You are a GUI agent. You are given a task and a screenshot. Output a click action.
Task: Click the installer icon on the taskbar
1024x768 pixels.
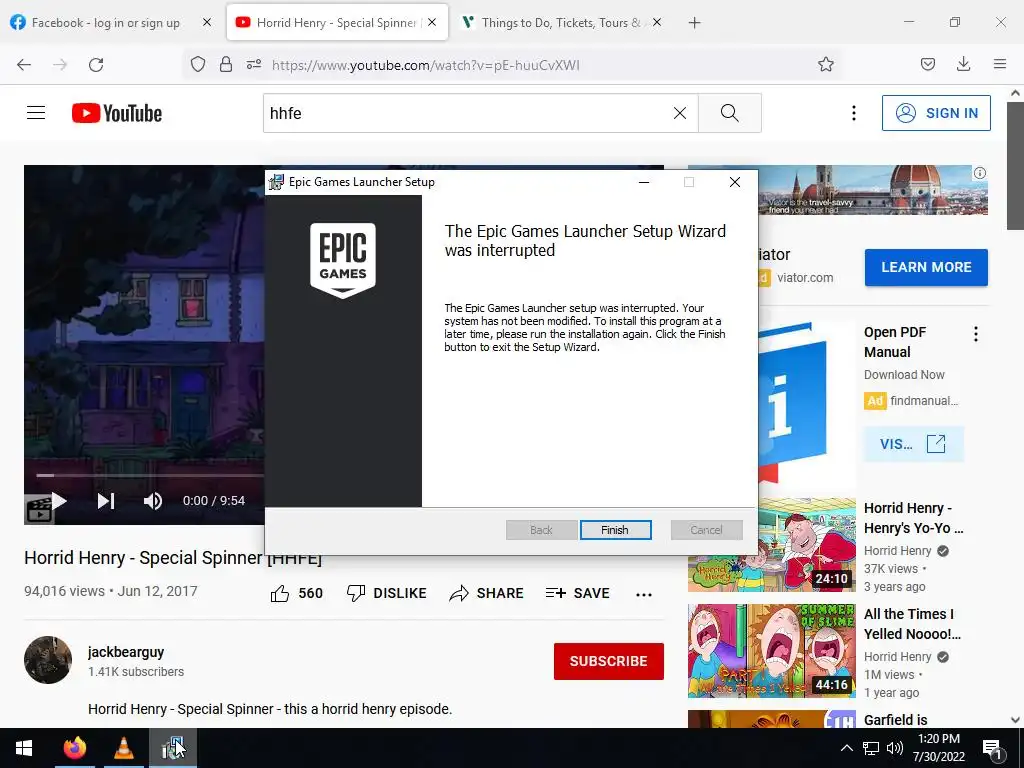[x=173, y=748]
